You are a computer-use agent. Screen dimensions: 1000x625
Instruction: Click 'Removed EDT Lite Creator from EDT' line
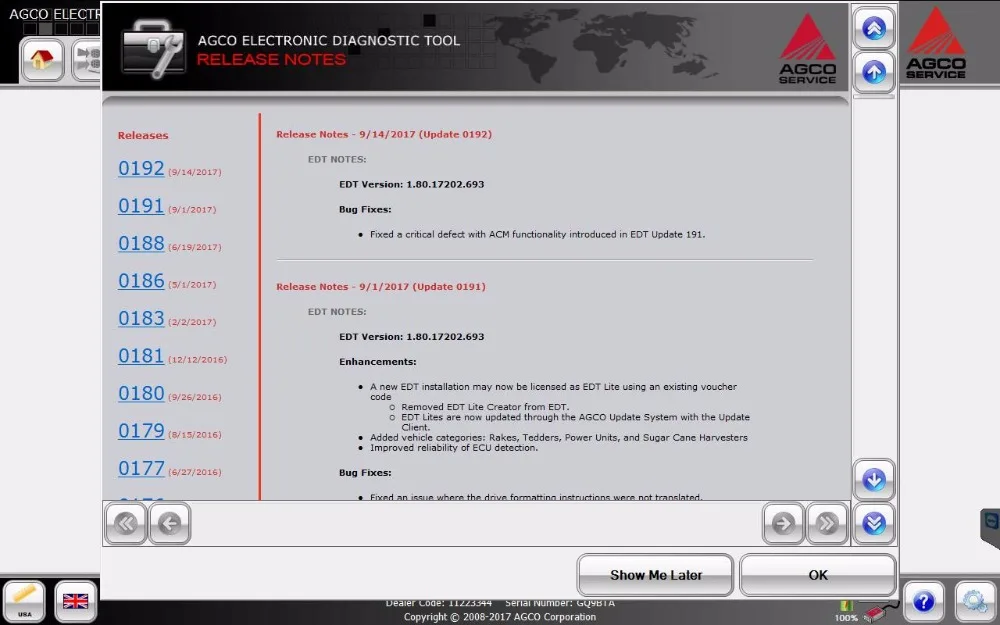[x=485, y=407]
